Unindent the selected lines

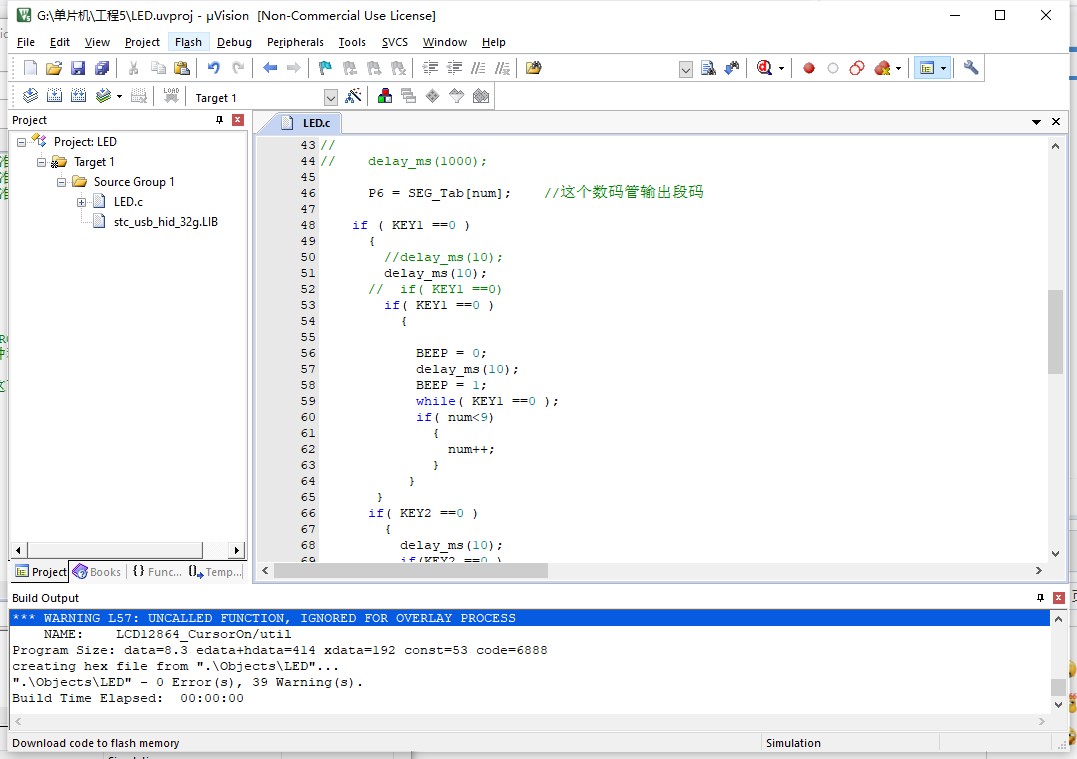[x=454, y=68]
